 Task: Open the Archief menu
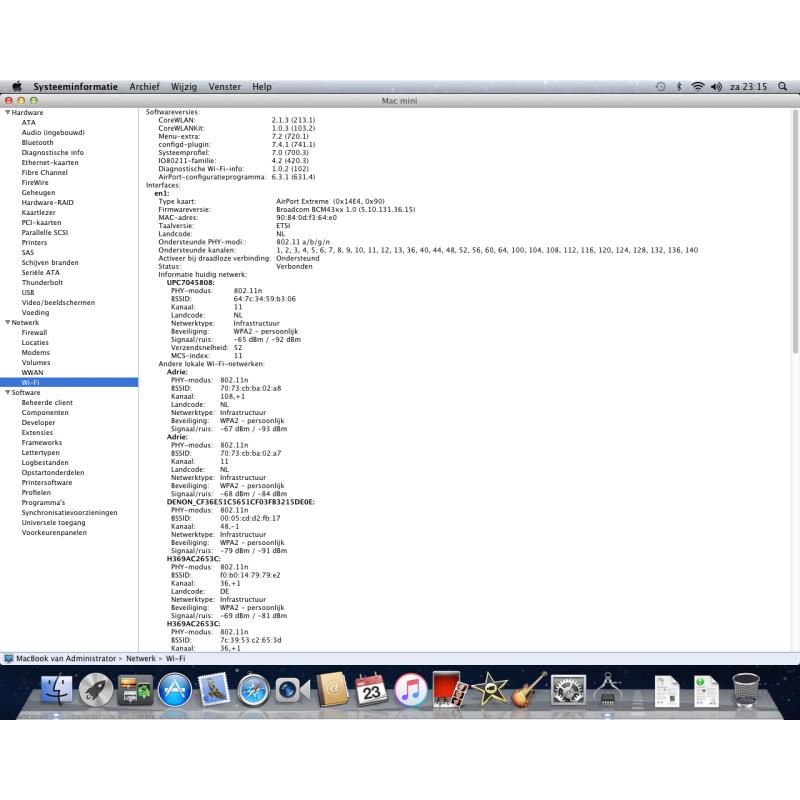coord(144,87)
